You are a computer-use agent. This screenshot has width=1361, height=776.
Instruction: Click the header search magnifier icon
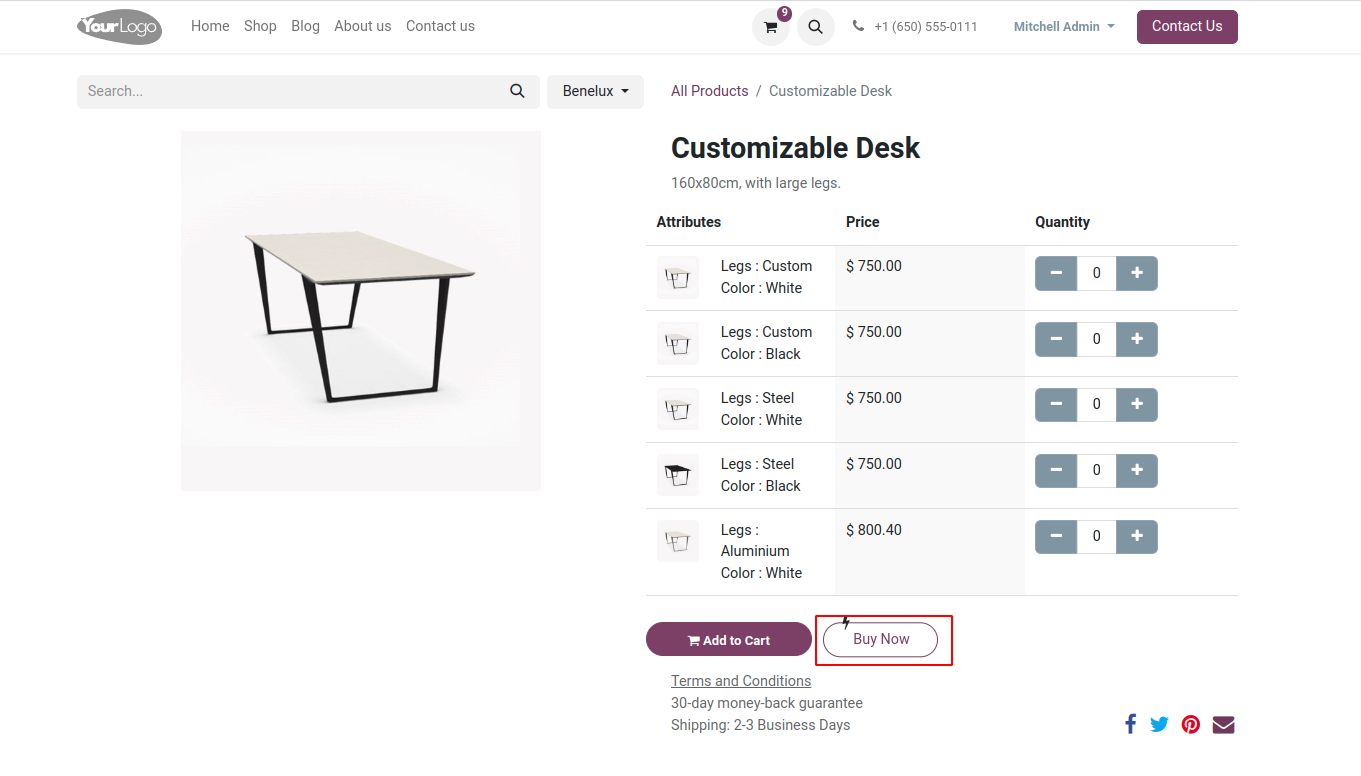[815, 27]
